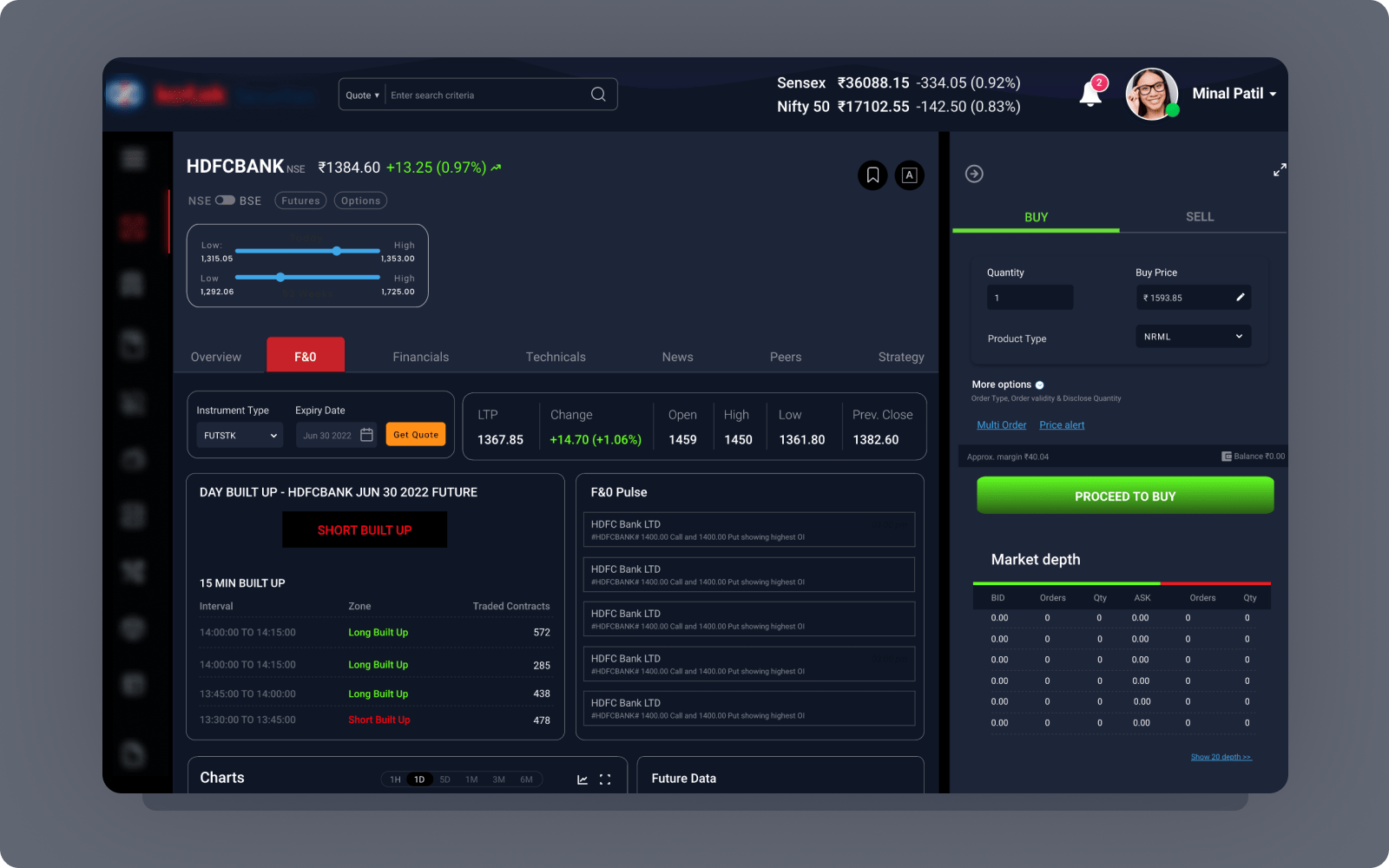Viewport: 1389px width, 868px height.
Task: Click the Nifty 50 ₹17102.55 ticker
Action: click(899, 107)
